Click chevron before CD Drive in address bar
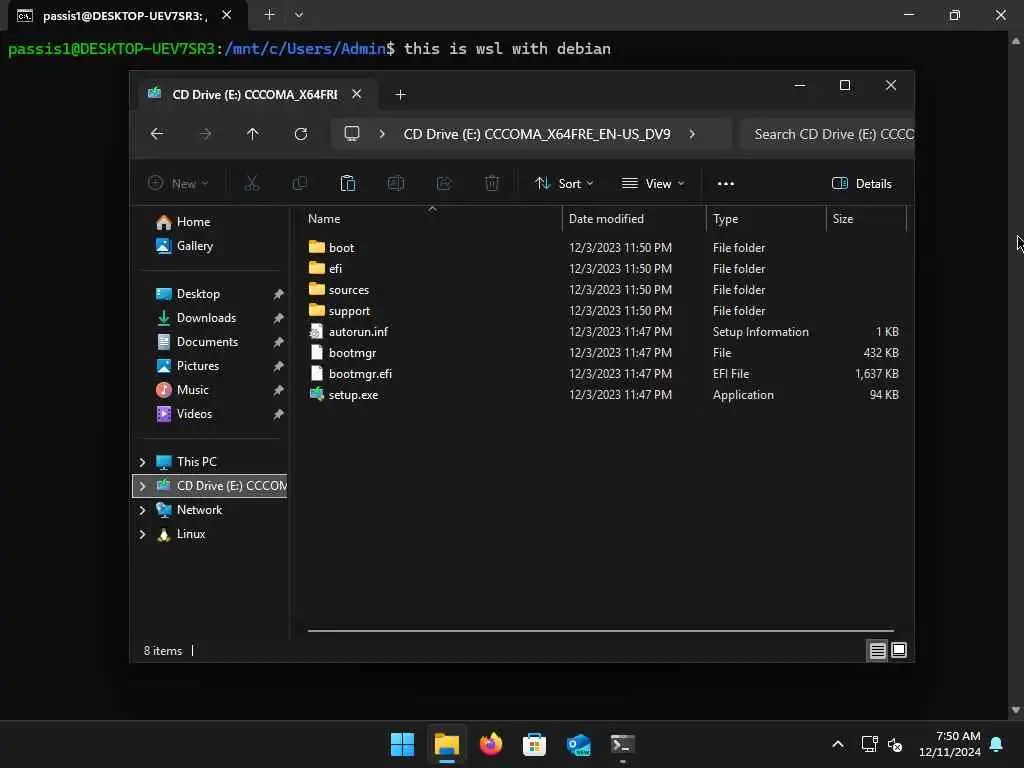The width and height of the screenshot is (1024, 768). (x=382, y=134)
